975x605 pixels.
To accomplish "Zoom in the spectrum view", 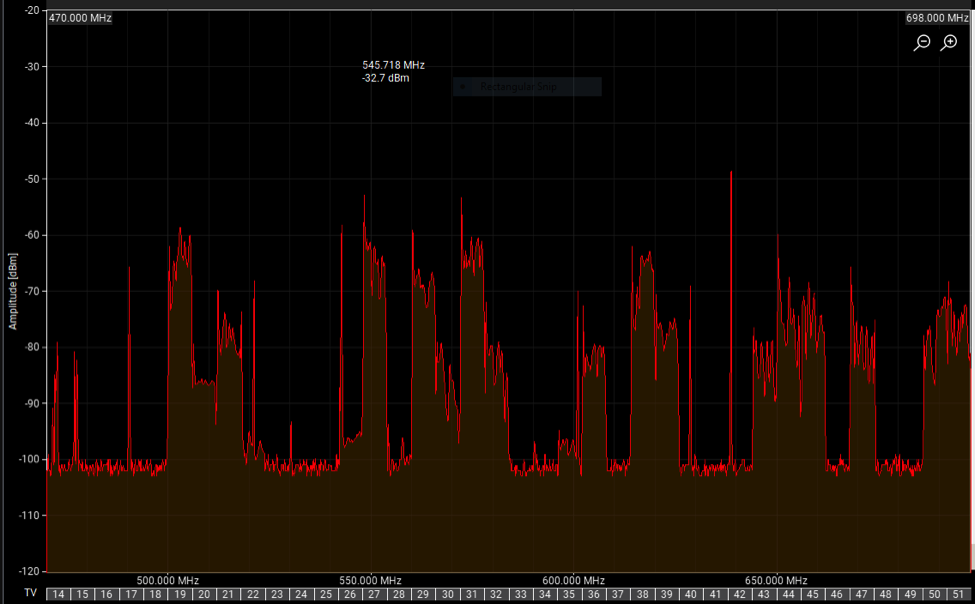I will pos(949,43).
